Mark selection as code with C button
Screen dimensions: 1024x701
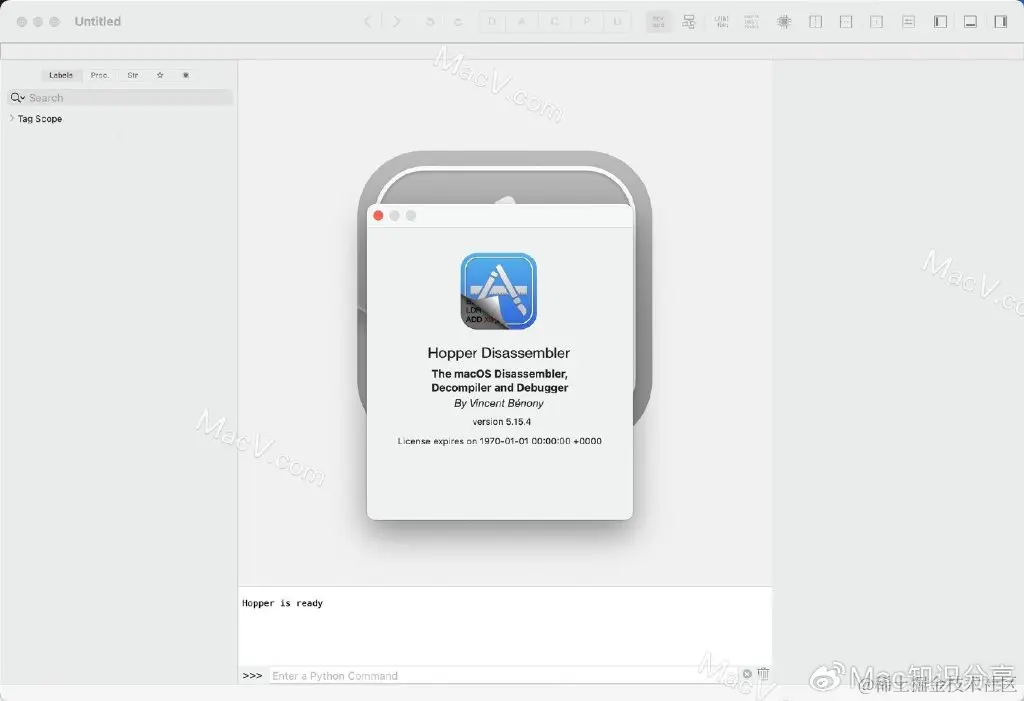tap(554, 22)
